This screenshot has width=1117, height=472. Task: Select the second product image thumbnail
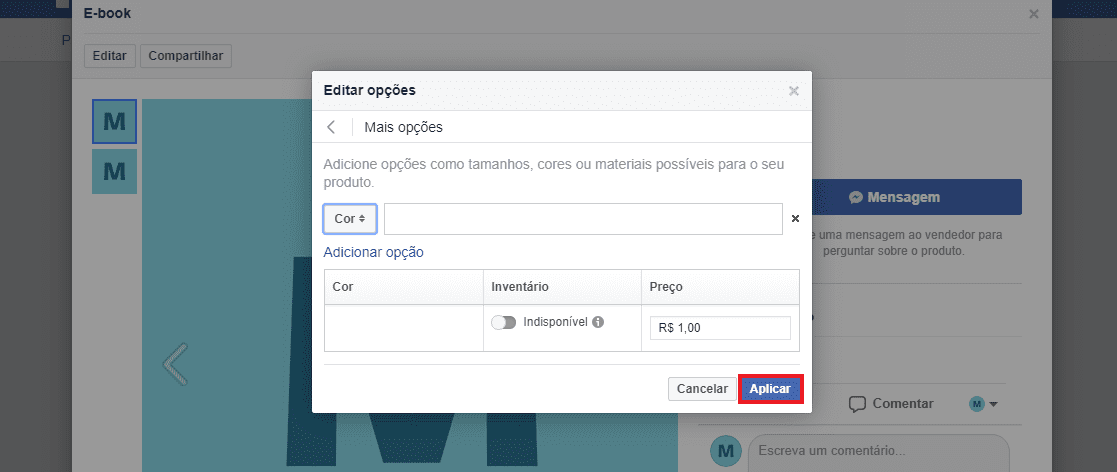point(114,171)
